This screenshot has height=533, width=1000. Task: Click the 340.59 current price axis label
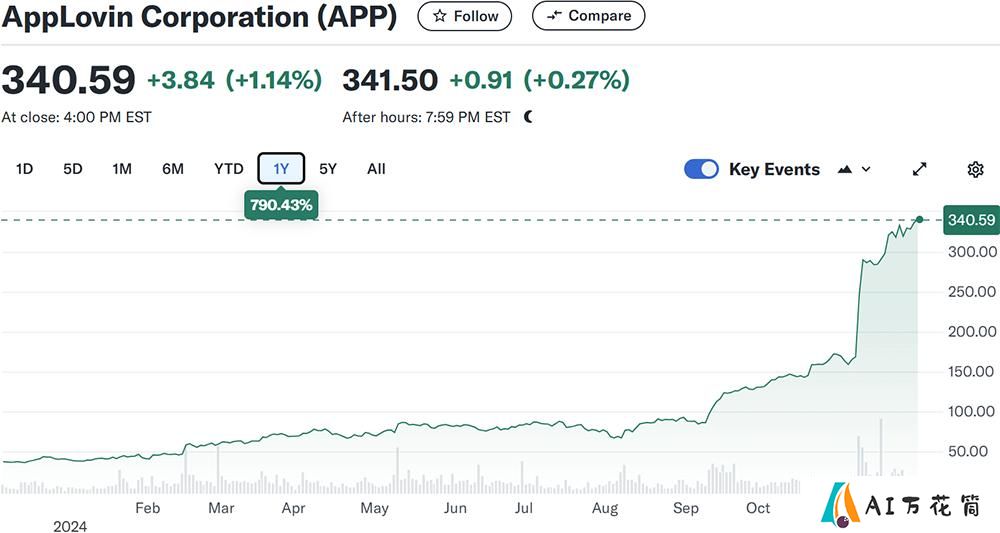point(971,220)
